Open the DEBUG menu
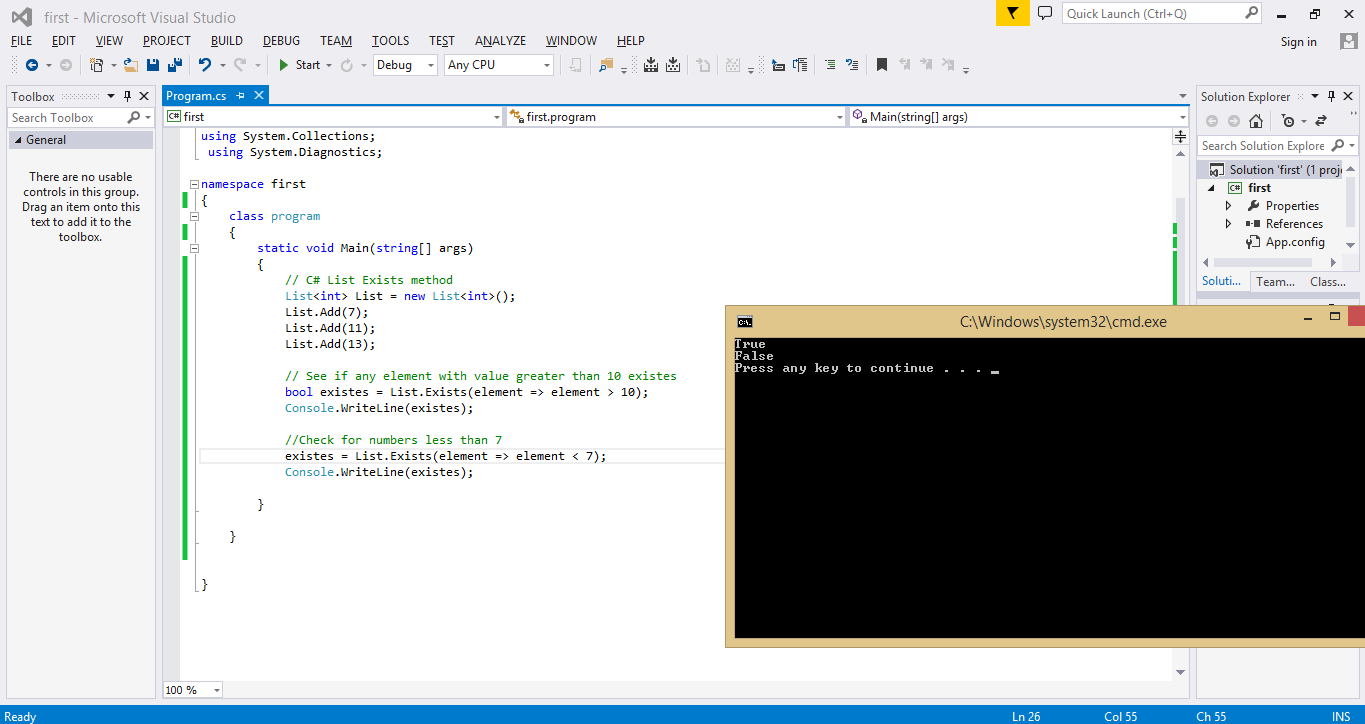The height and width of the screenshot is (724, 1365). pos(281,41)
